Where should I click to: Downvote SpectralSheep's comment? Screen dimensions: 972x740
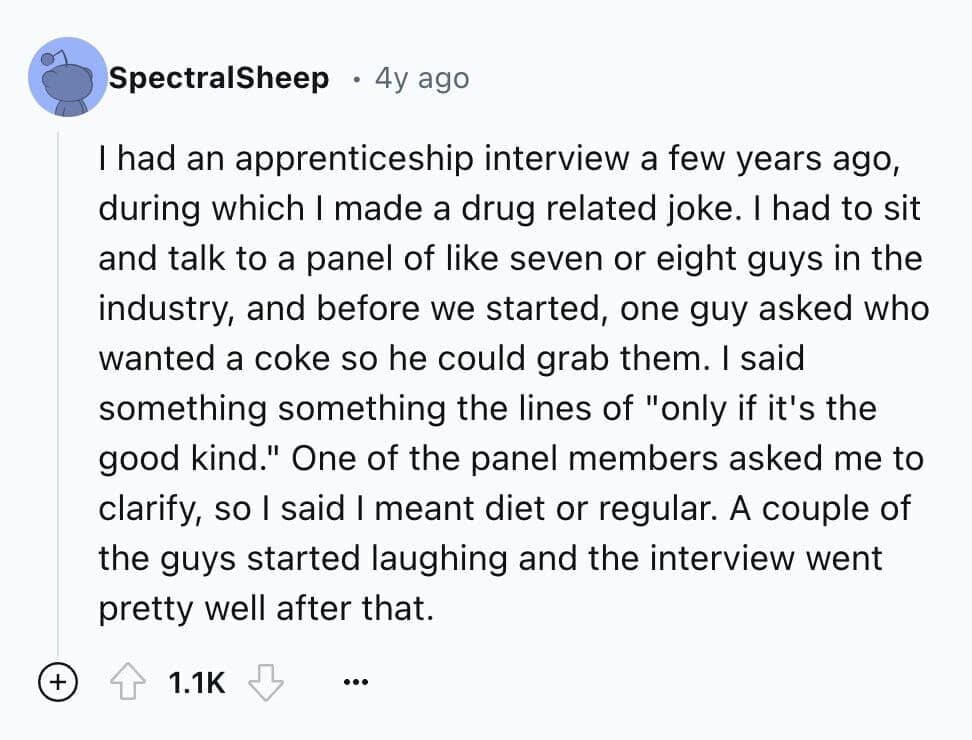click(x=267, y=684)
